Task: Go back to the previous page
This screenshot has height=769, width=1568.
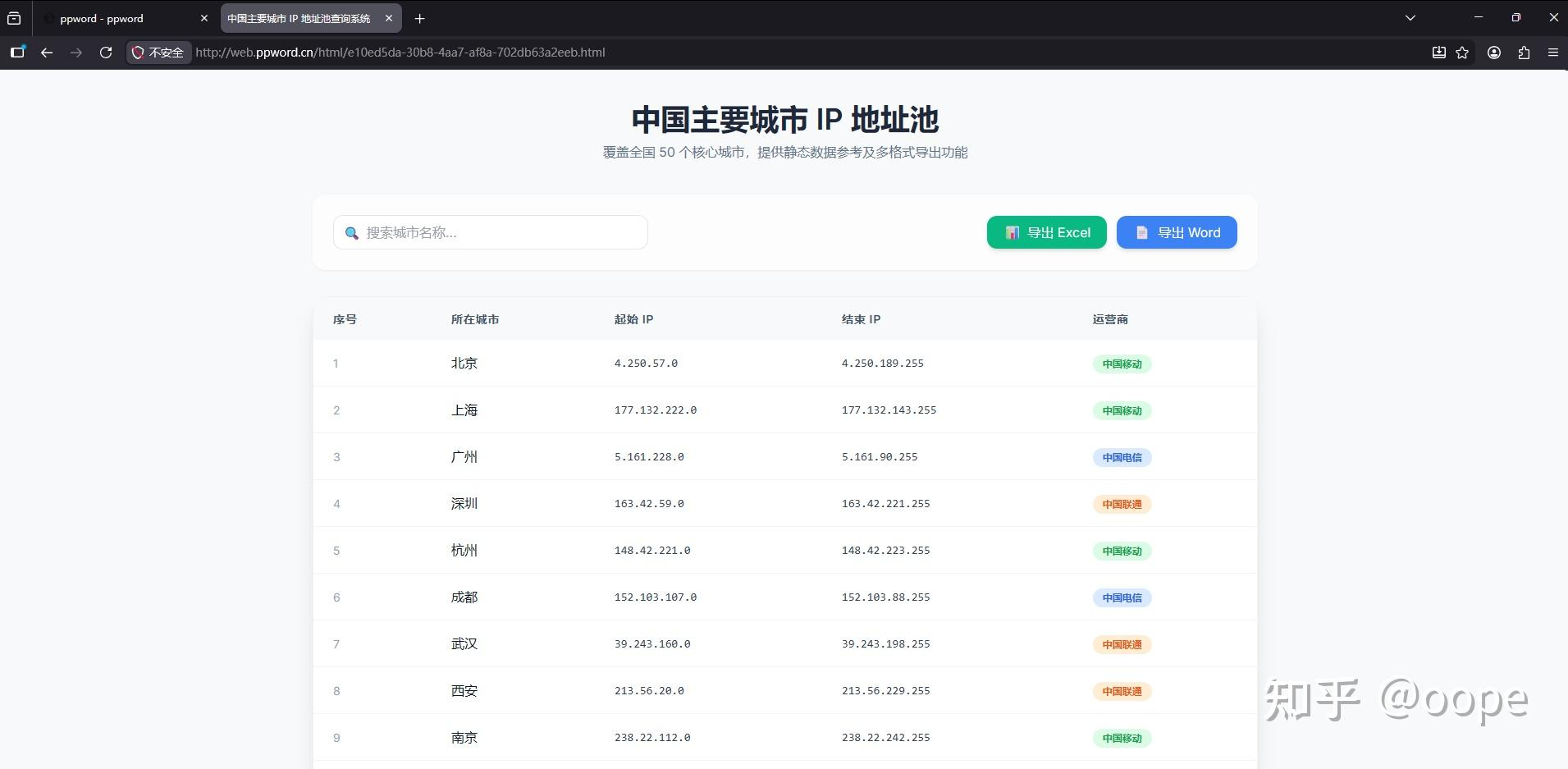Action: (x=47, y=53)
